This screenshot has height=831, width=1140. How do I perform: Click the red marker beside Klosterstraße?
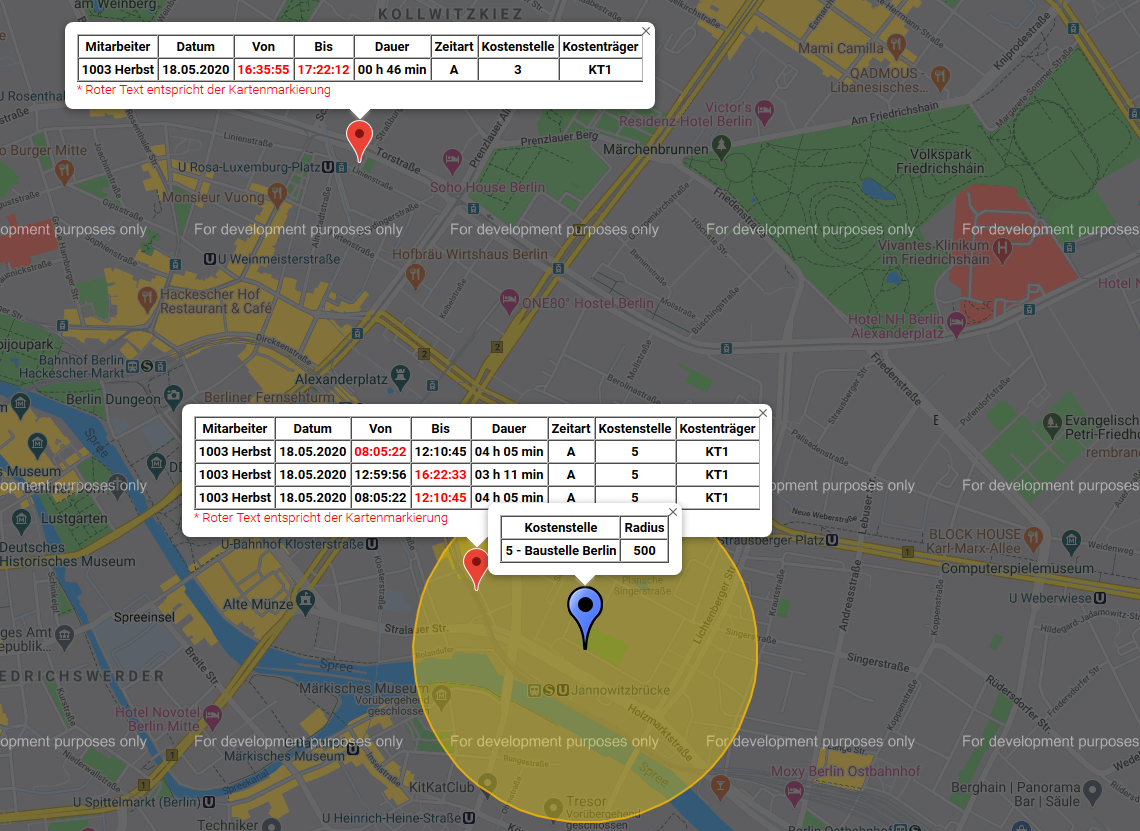tap(476, 565)
